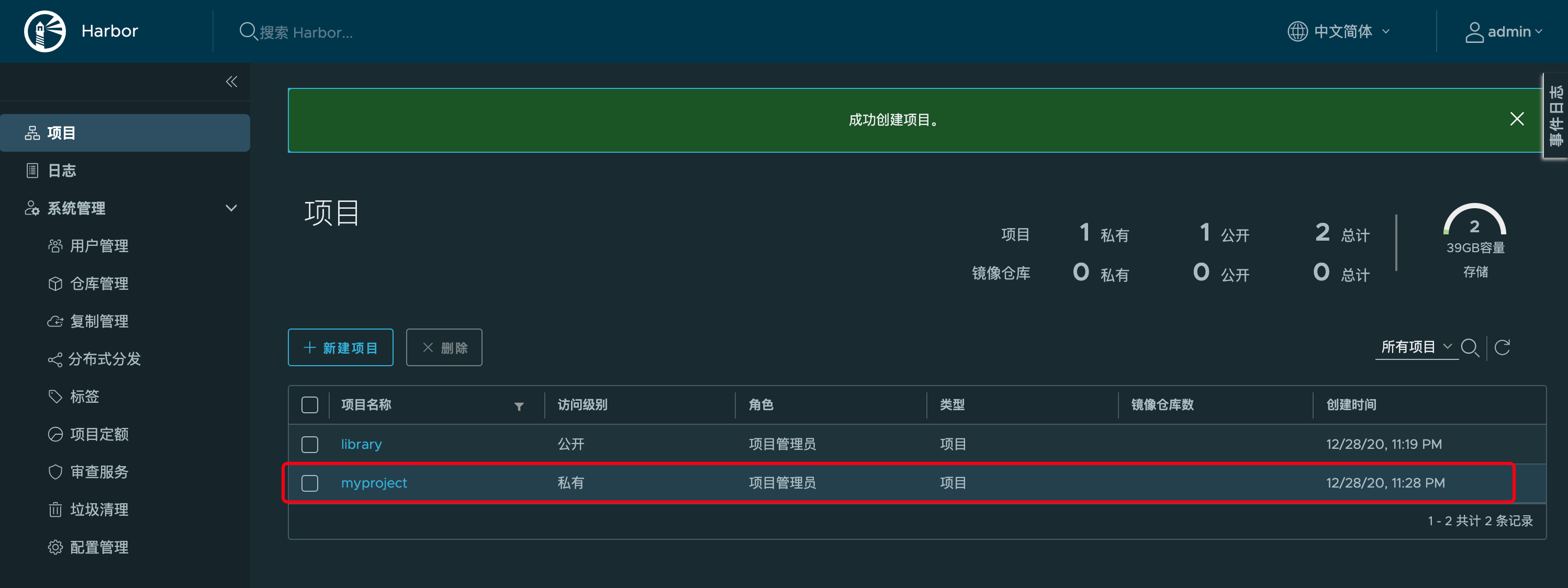Click into the 搜索 Harbor search field

[x=306, y=32]
